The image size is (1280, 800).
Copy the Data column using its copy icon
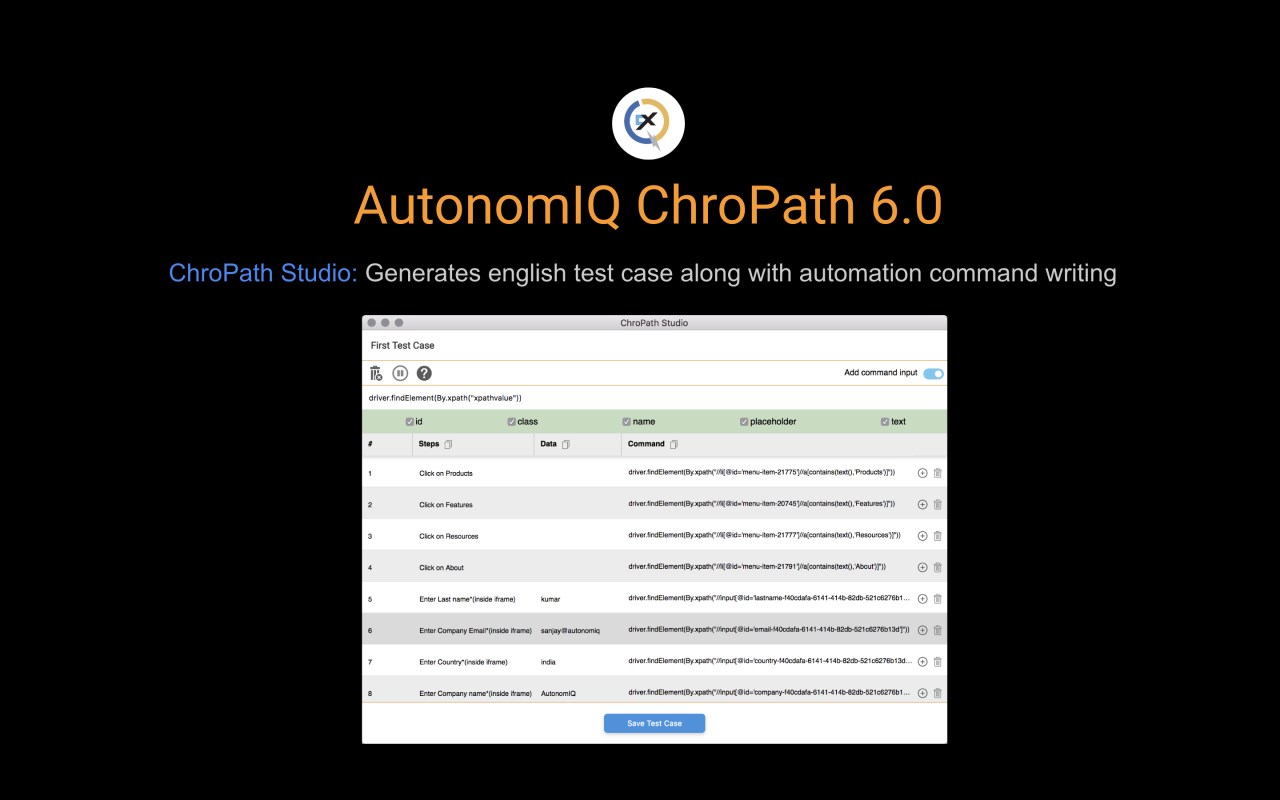pyautogui.click(x=566, y=444)
